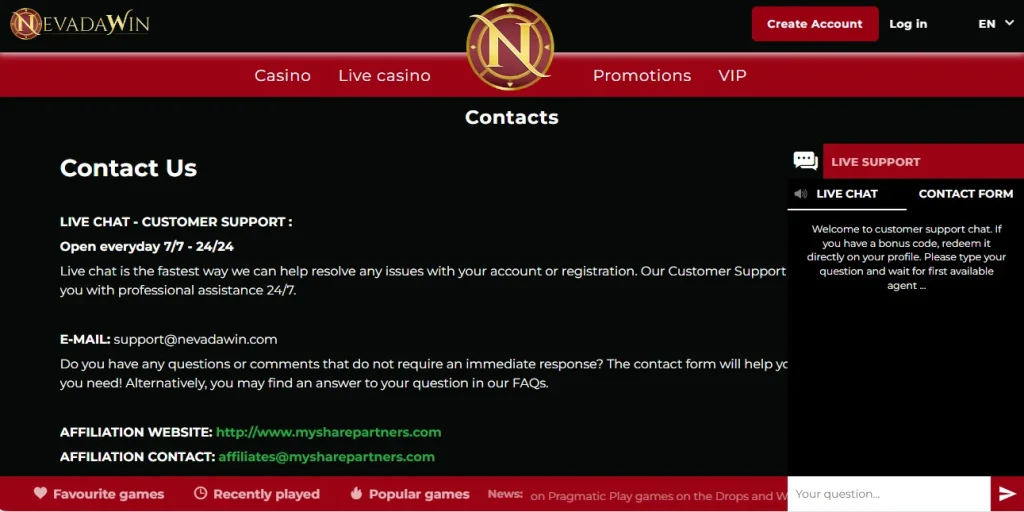Screen dimensions: 1024x512
Task: Select the Live Chat tab
Action: pos(847,194)
